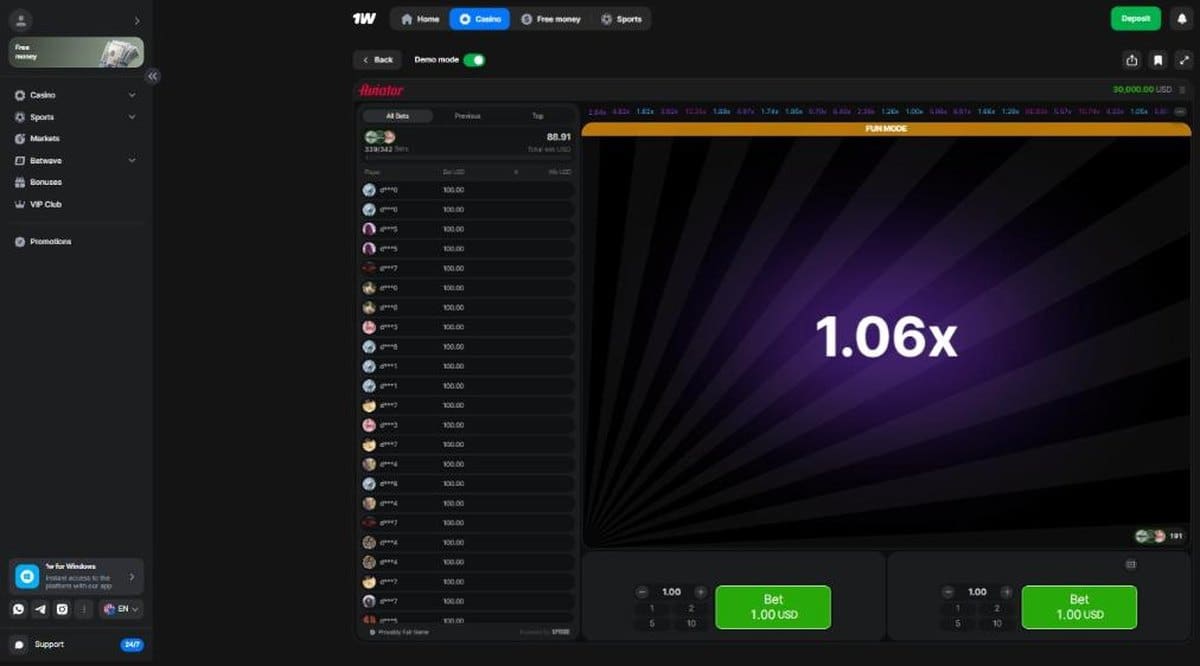Open VIP Club crown icon

pyautogui.click(x=20, y=204)
